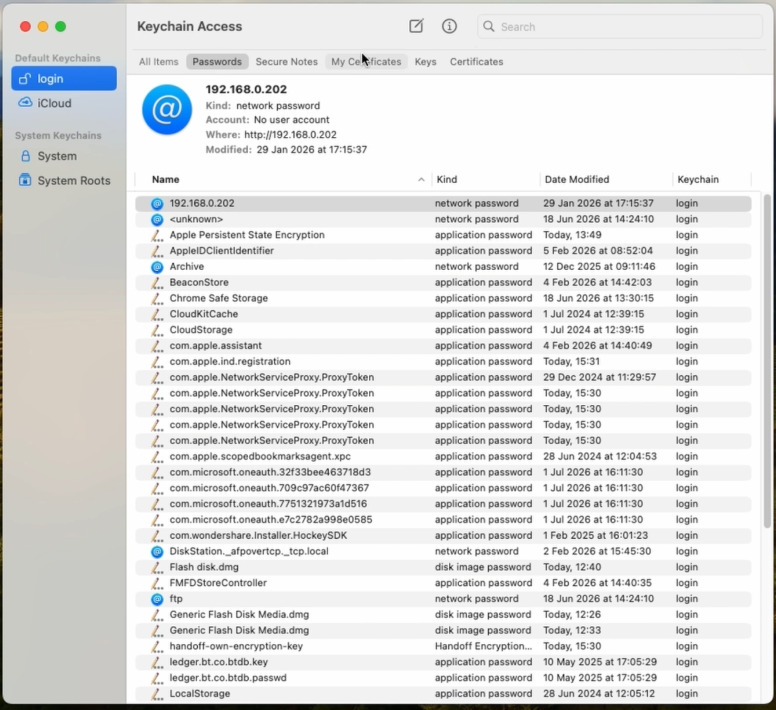
Task: Select com.microsoft.oneauth.7751321973a1d516 entry
Action: (443, 504)
